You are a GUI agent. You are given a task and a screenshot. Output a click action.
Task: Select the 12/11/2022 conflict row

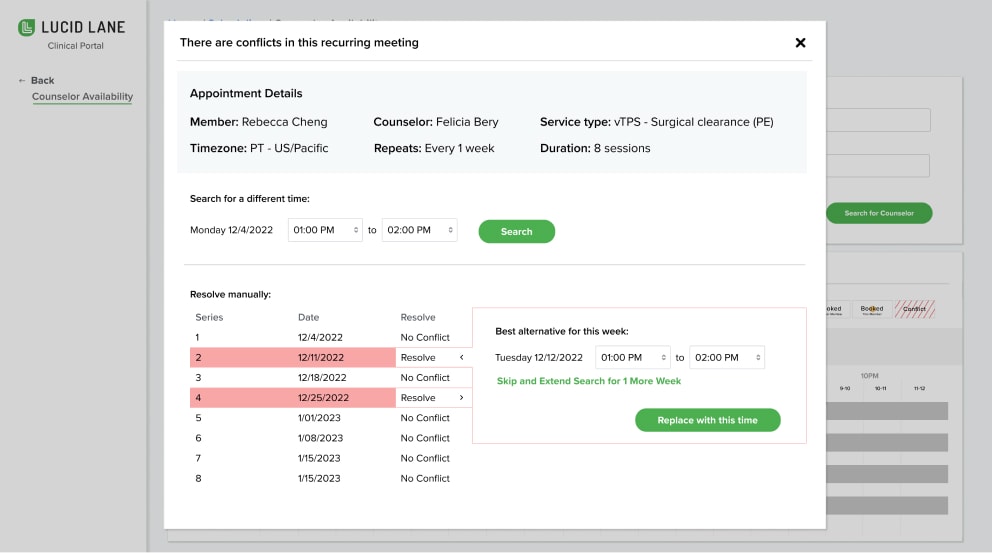coord(320,357)
